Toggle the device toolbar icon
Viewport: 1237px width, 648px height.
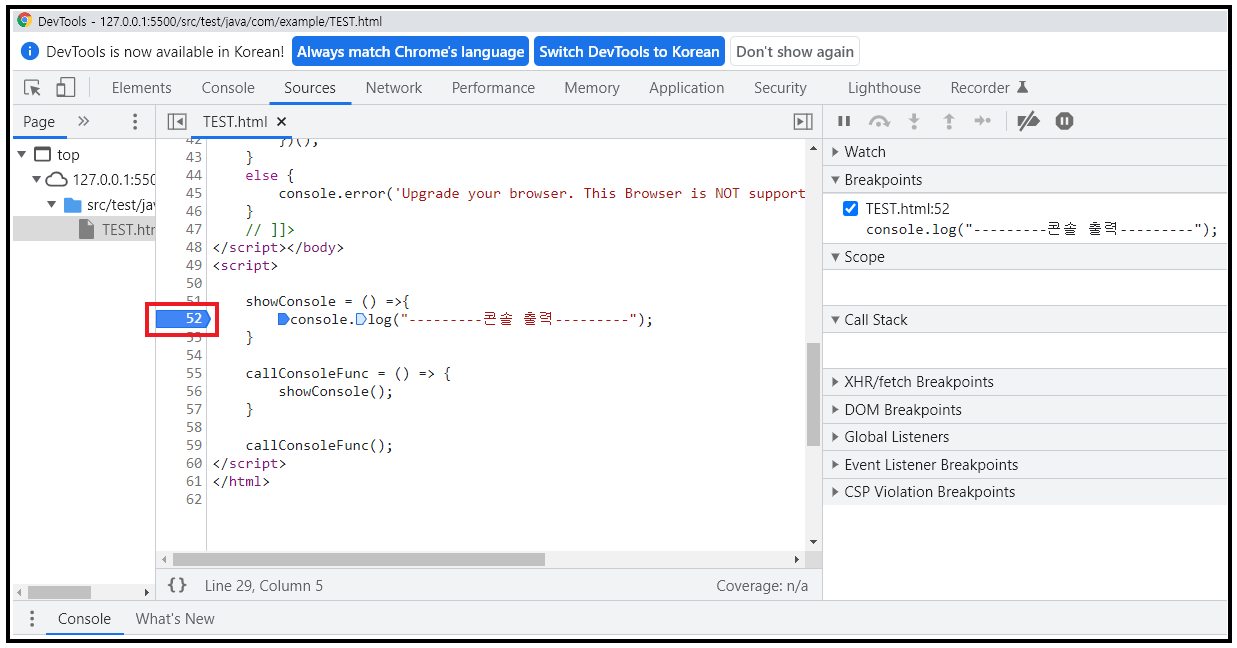(65, 88)
